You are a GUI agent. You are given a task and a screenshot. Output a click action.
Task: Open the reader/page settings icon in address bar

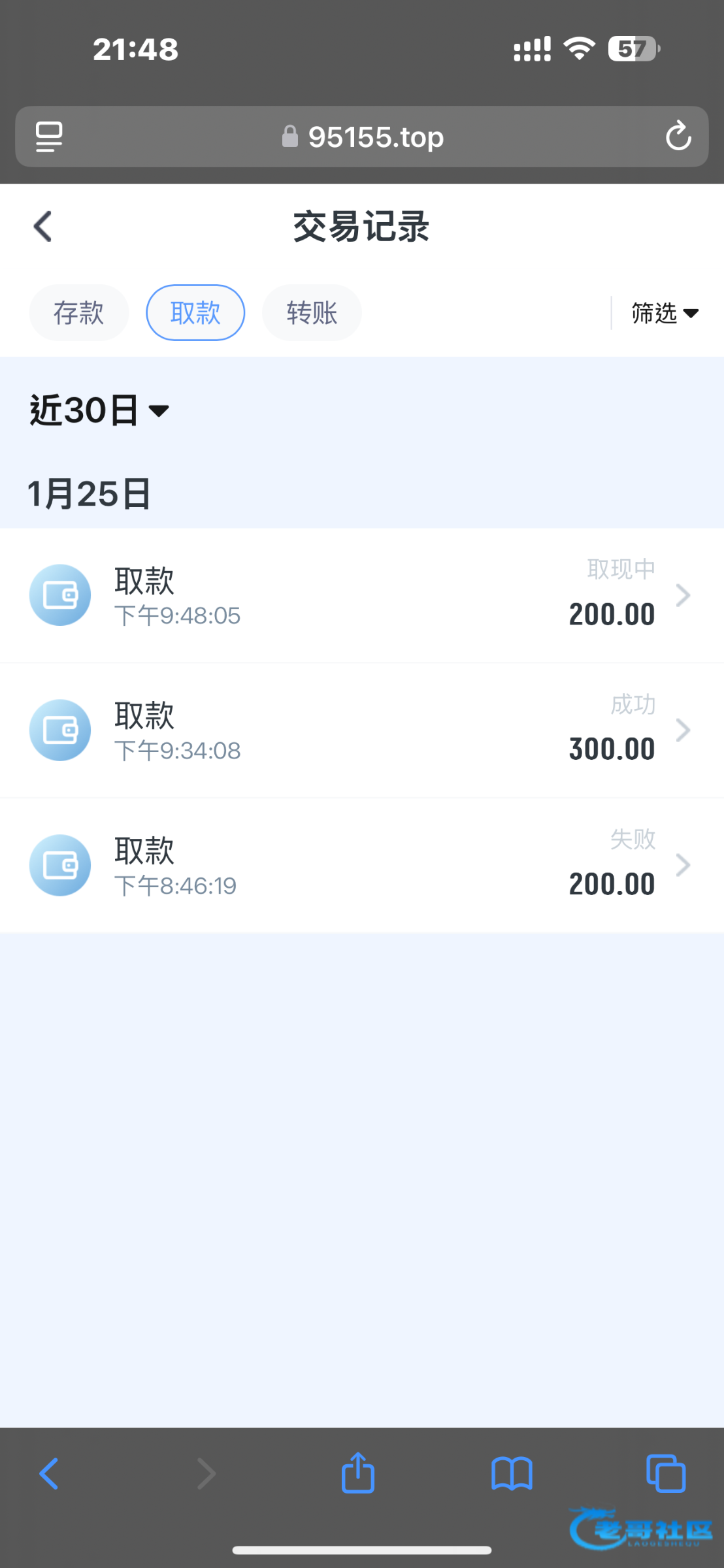pyautogui.click(x=49, y=137)
